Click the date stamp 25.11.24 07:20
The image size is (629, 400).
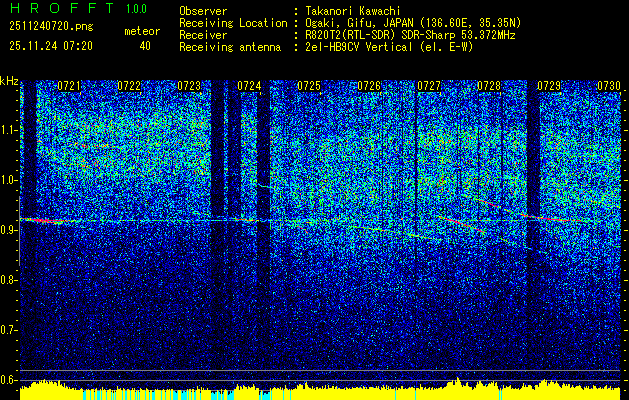[51, 46]
